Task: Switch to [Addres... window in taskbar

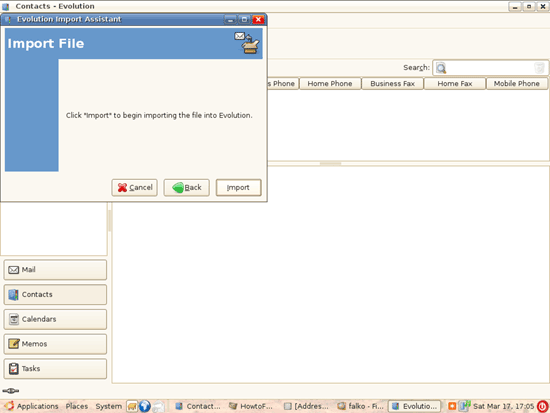Action: point(306,406)
